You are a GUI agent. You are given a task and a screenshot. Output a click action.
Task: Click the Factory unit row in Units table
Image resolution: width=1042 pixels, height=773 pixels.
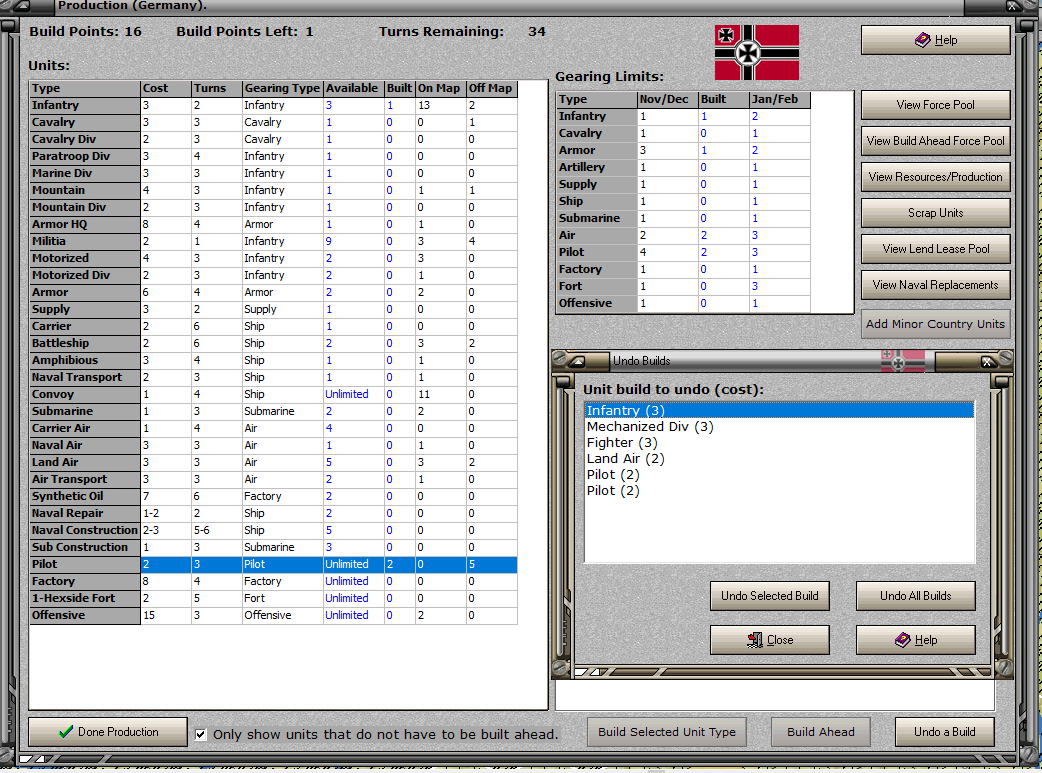(x=273, y=581)
